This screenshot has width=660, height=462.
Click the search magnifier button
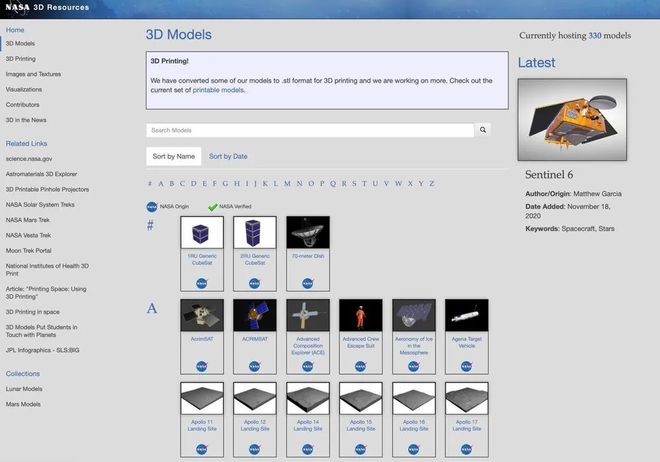coord(483,130)
